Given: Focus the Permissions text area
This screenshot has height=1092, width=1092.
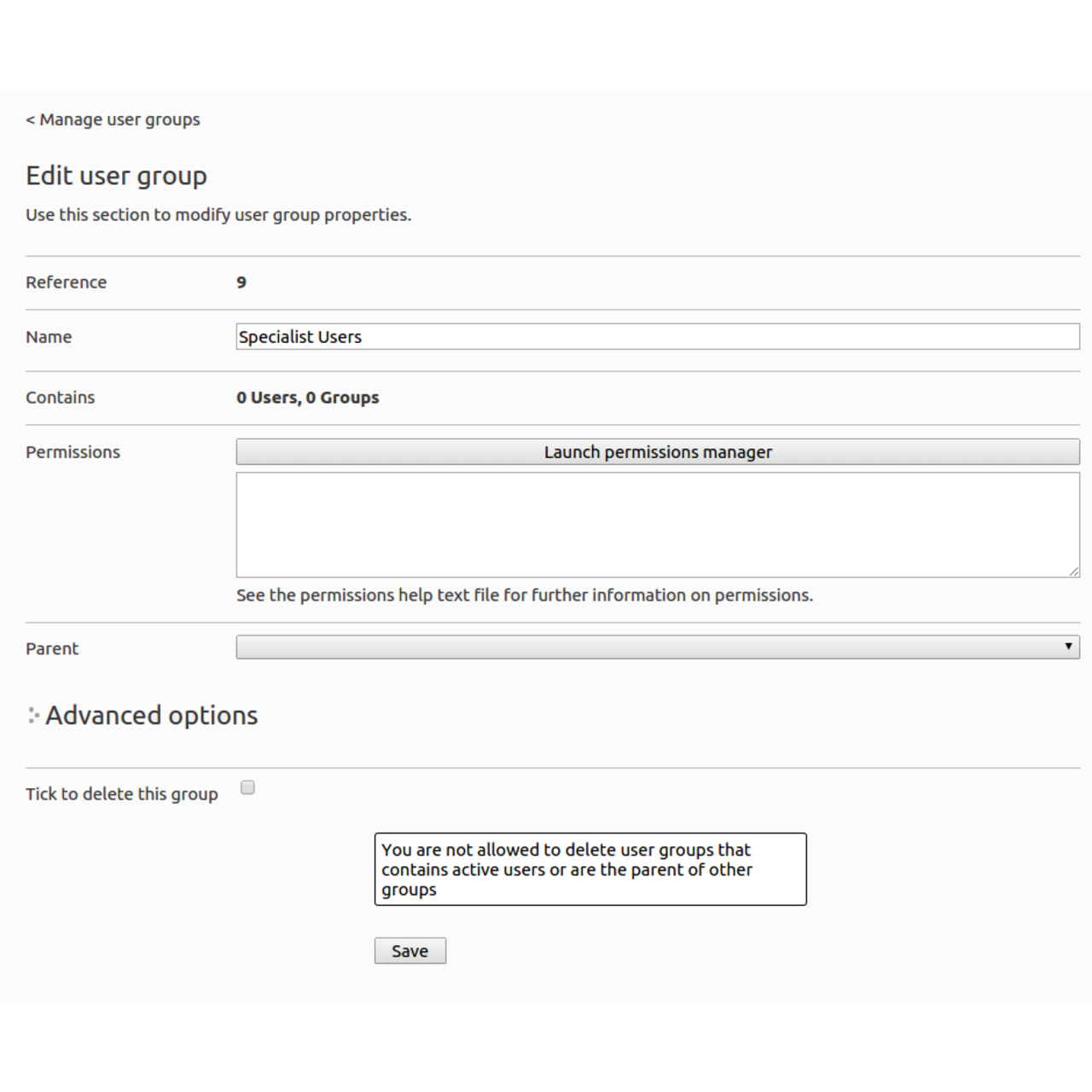Looking at the screenshot, I should (657, 525).
